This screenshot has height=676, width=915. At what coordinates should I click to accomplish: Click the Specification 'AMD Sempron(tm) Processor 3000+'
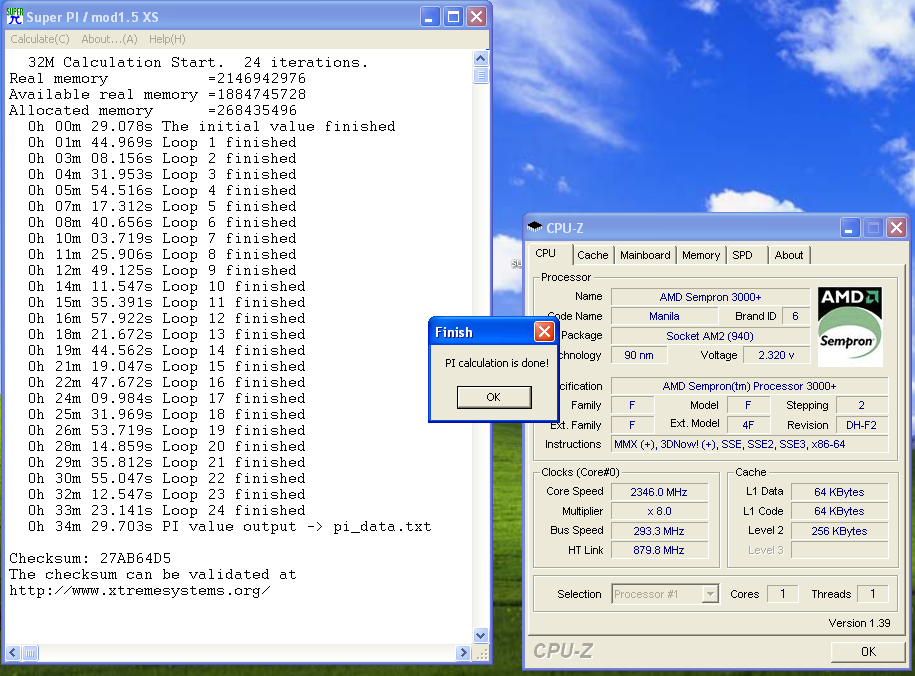(x=749, y=386)
